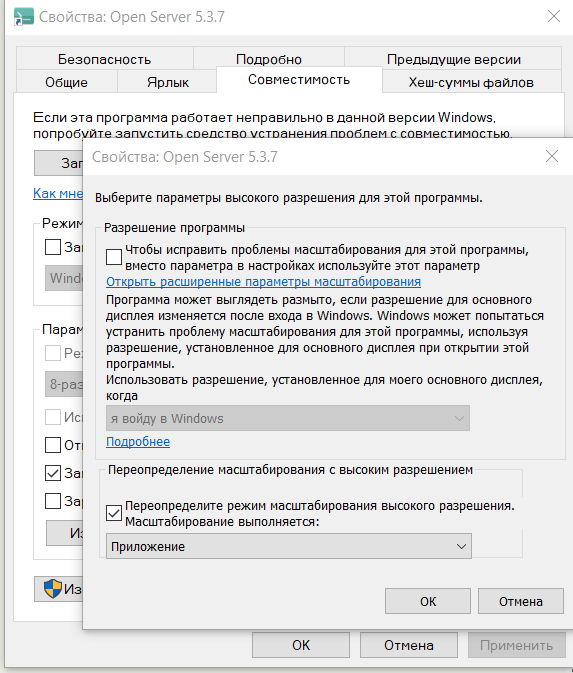Close the outer Properties window
Screen dimensions: 573x673
(x=554, y=16)
